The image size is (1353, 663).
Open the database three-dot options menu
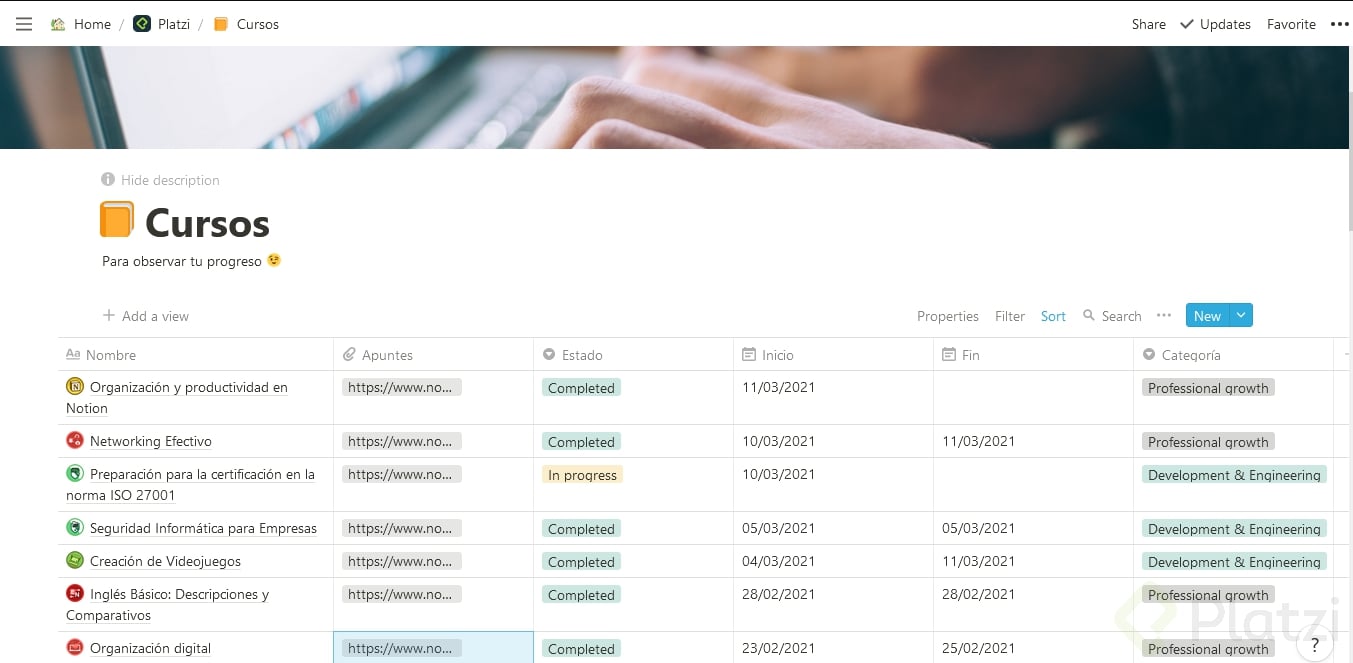(x=1163, y=315)
